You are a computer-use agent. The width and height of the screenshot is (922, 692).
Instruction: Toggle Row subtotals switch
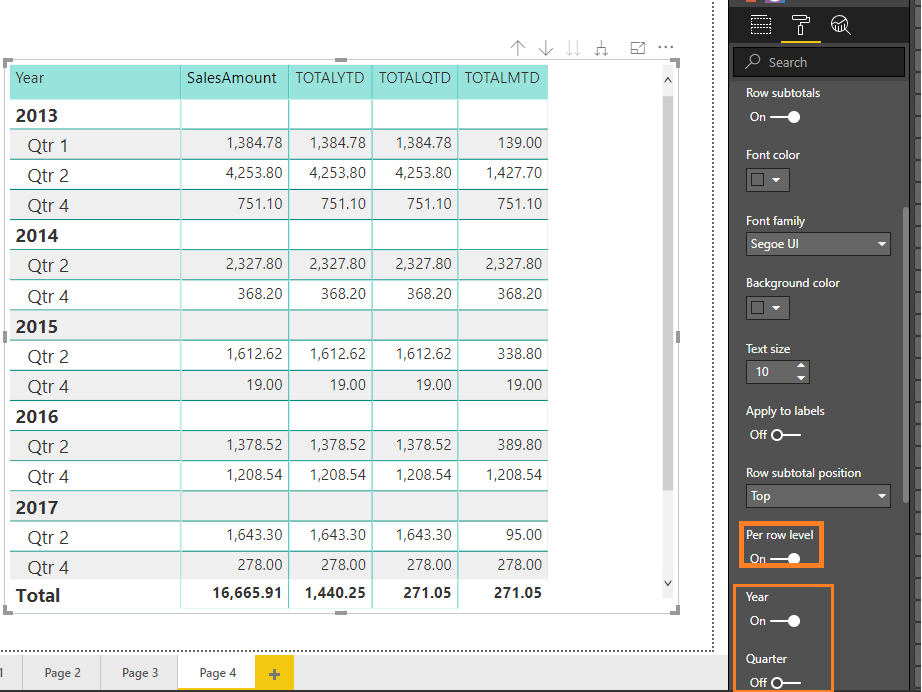[785, 117]
